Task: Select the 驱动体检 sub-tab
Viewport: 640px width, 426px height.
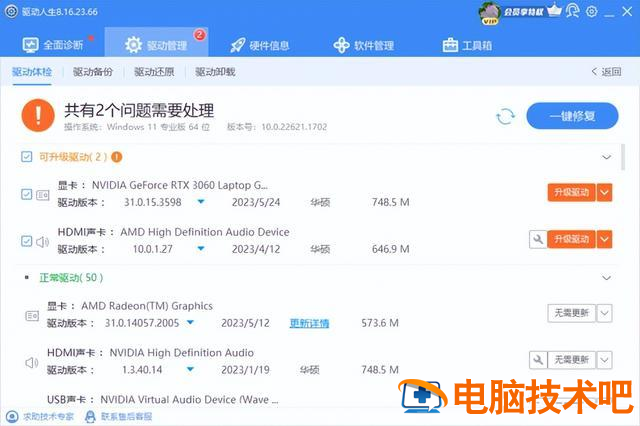Action: pos(32,72)
